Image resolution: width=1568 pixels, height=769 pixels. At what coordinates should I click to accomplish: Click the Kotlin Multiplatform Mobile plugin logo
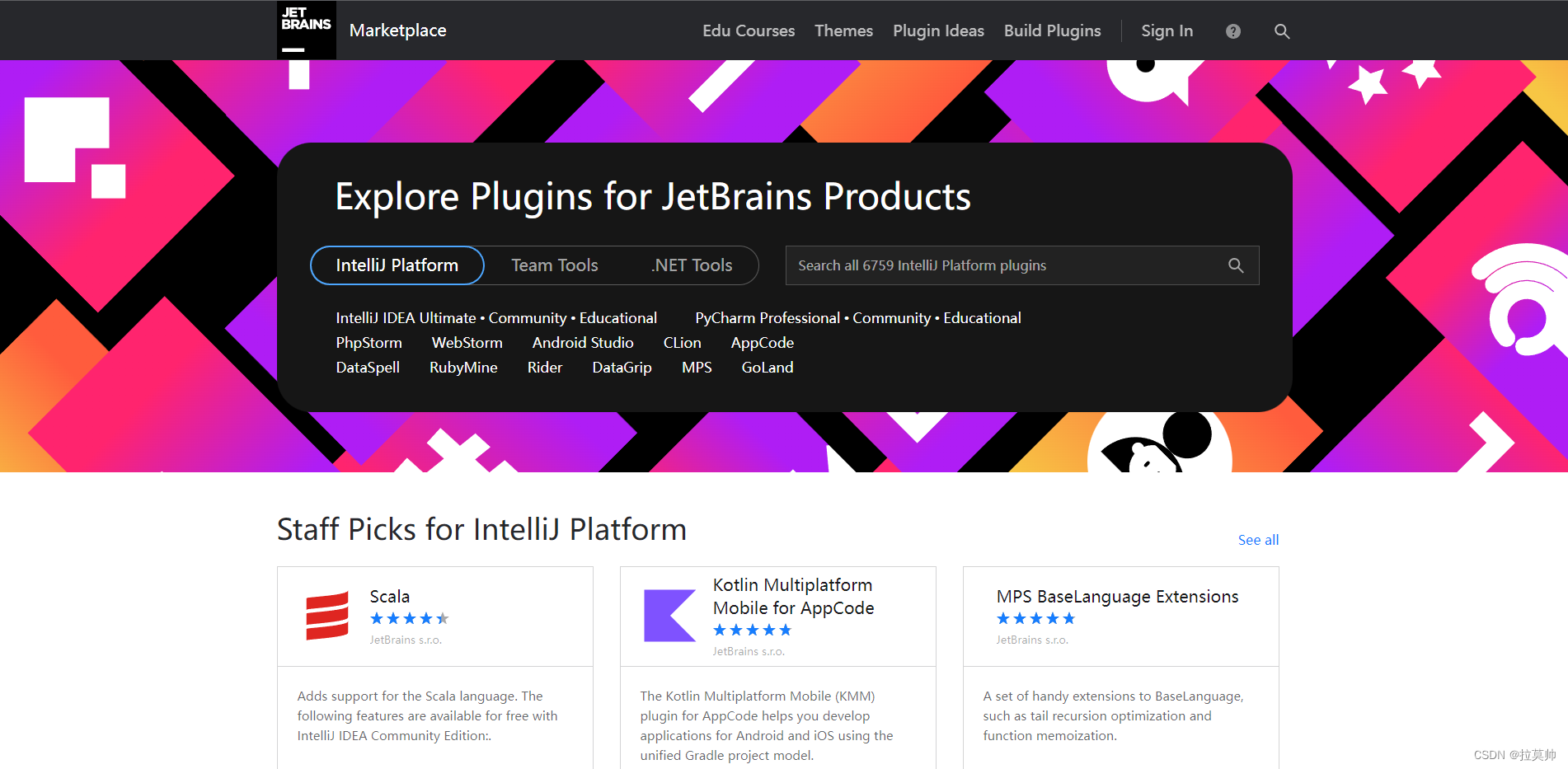click(669, 616)
